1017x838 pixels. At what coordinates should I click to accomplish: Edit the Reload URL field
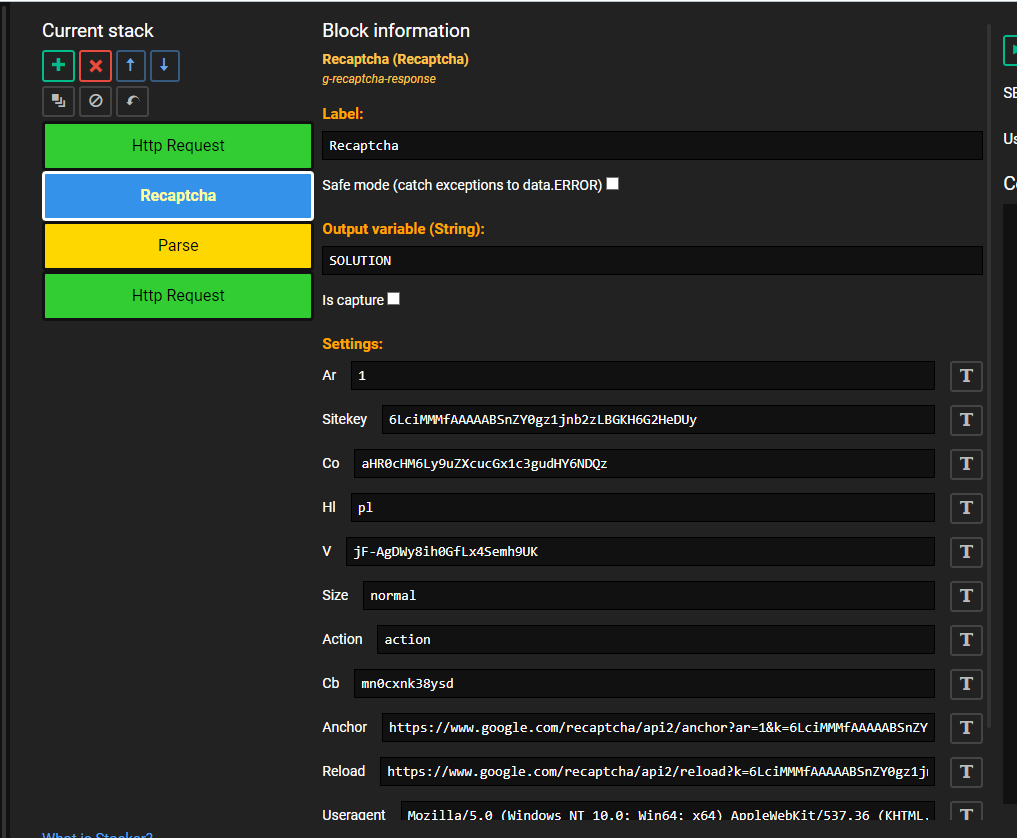[x=657, y=772]
